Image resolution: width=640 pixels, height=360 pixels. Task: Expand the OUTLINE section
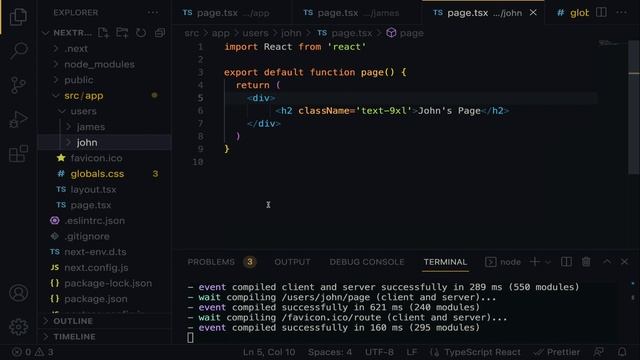pos(104,321)
